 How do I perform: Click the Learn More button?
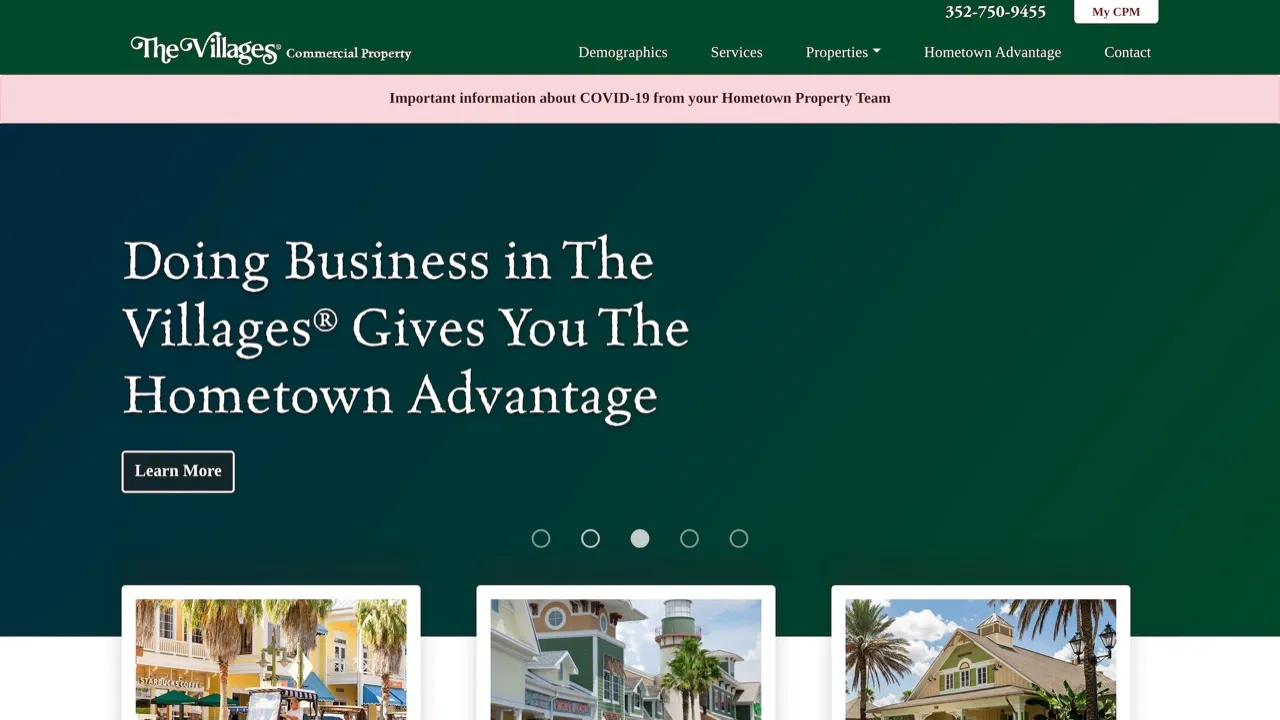178,471
